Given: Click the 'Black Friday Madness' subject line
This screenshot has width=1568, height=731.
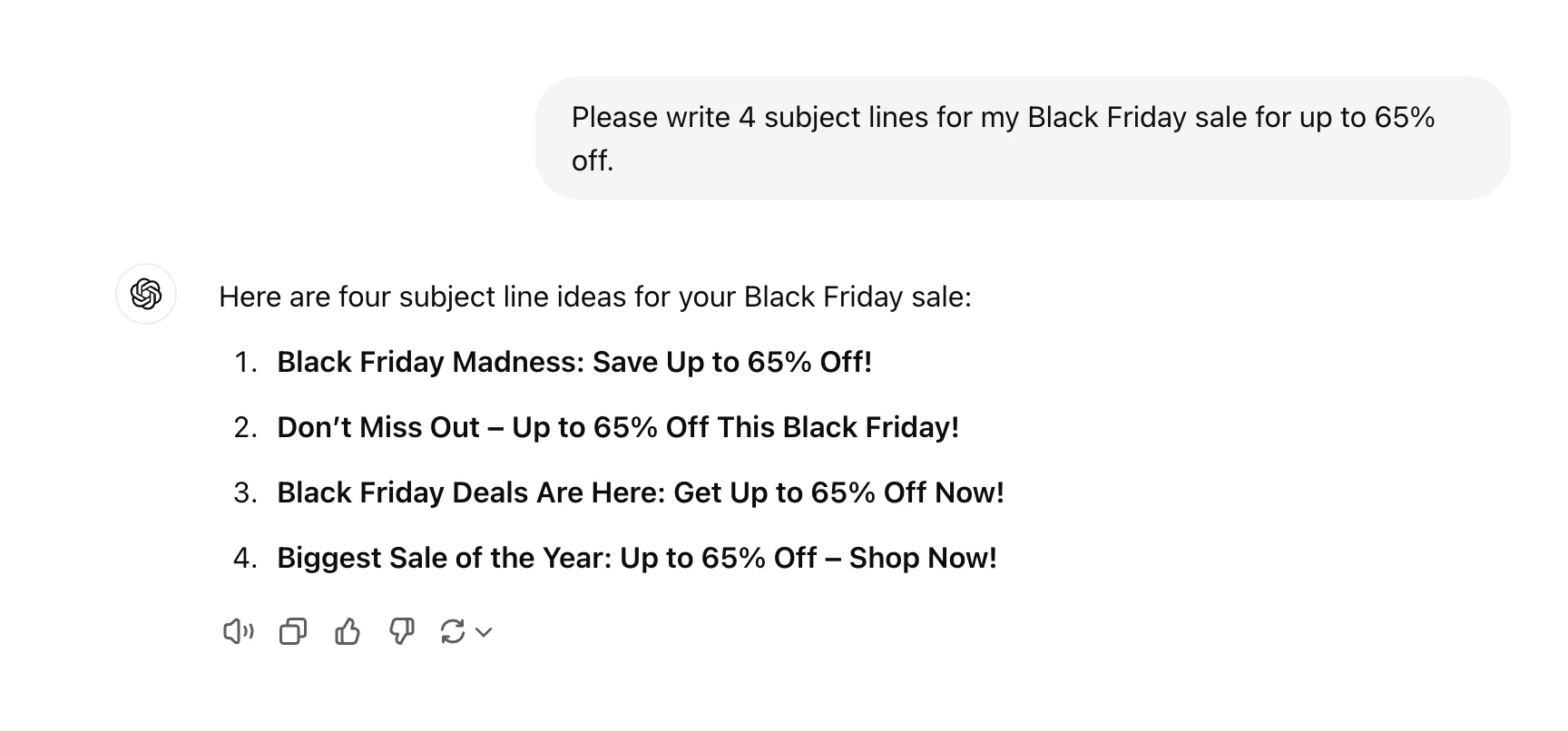Looking at the screenshot, I should tap(573, 362).
